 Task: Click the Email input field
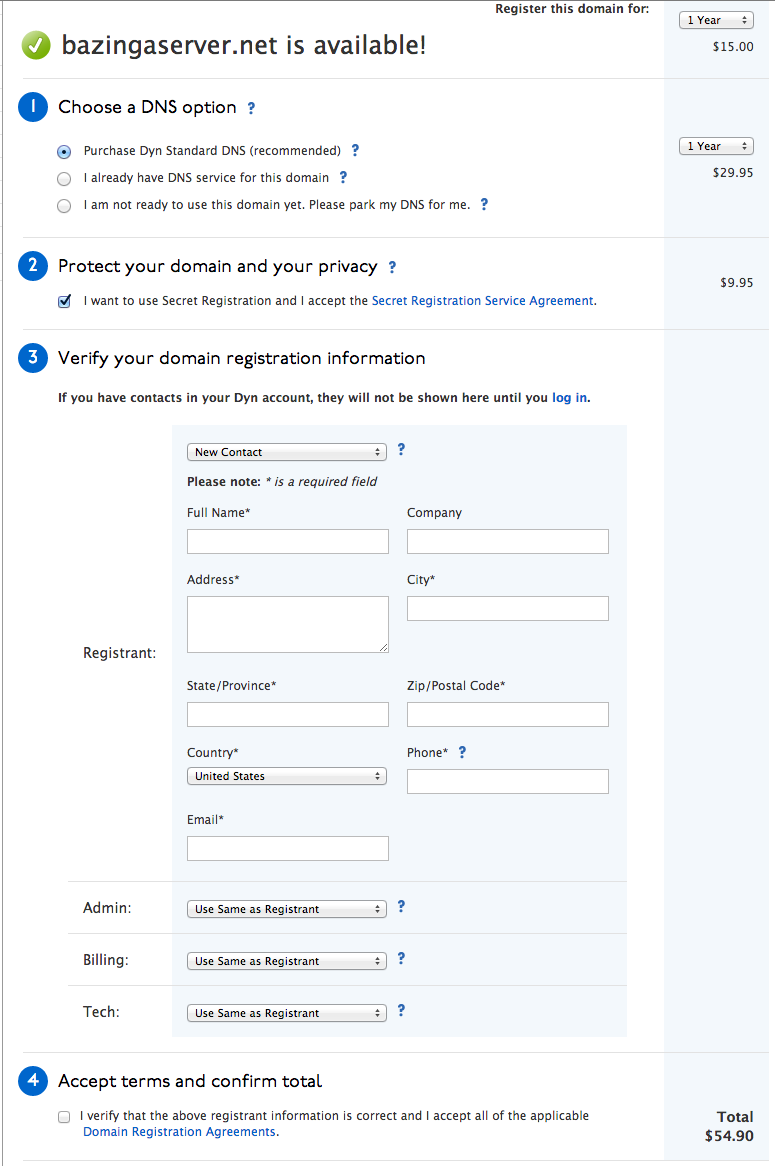(x=288, y=848)
